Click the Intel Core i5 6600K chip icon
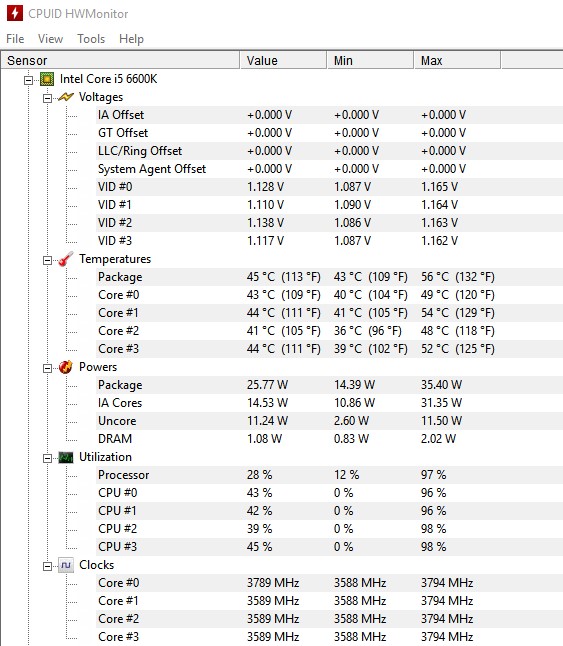Image resolution: width=563 pixels, height=646 pixels. pyautogui.click(x=47, y=79)
